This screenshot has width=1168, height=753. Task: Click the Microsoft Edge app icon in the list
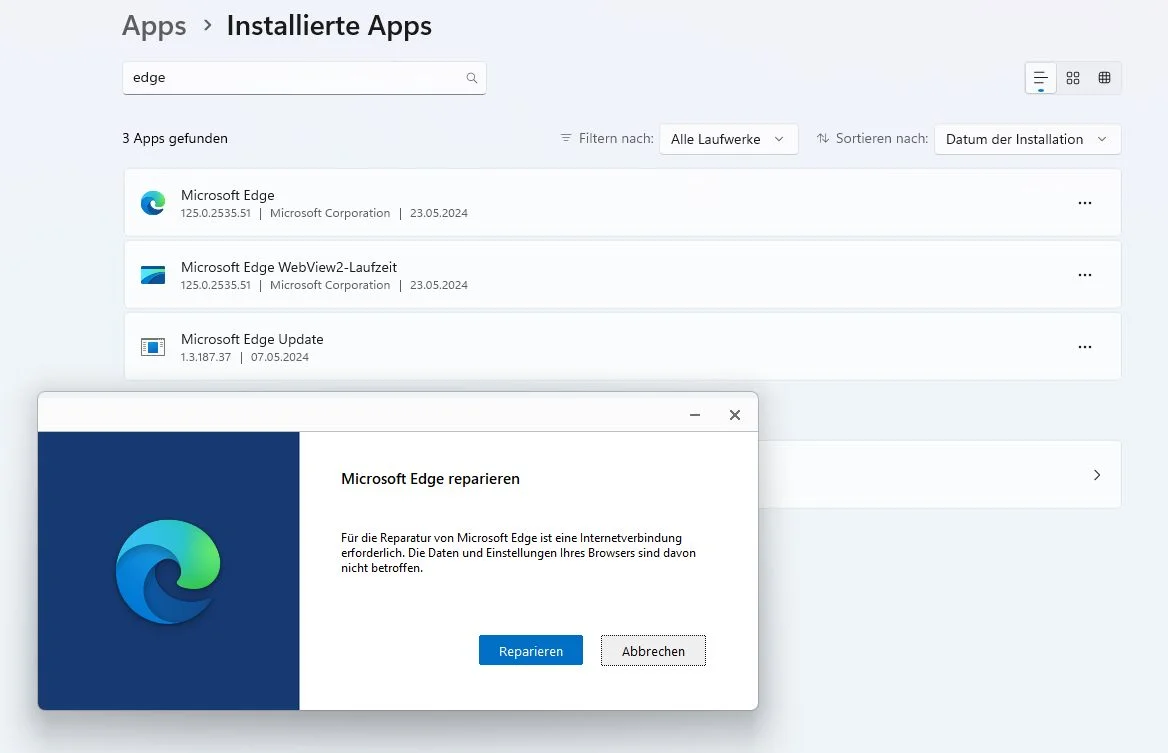click(153, 203)
